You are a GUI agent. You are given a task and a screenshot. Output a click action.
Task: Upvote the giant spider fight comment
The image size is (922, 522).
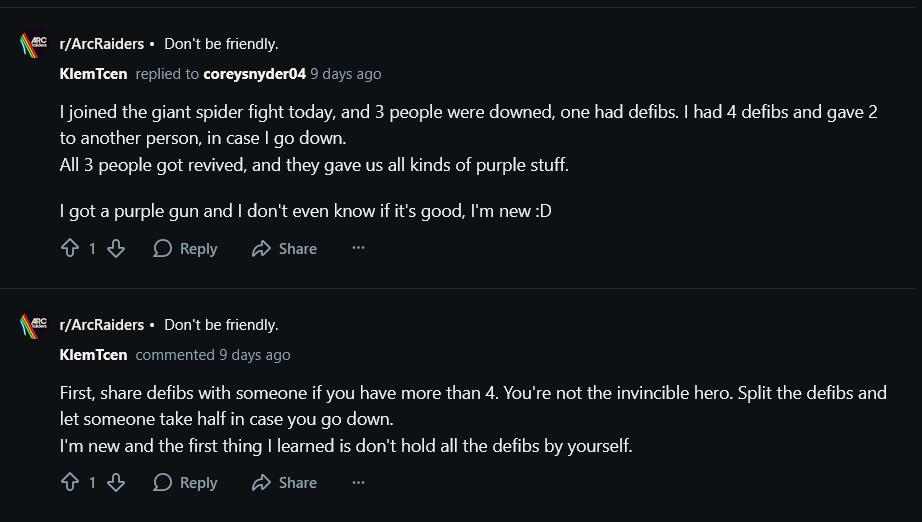70,249
